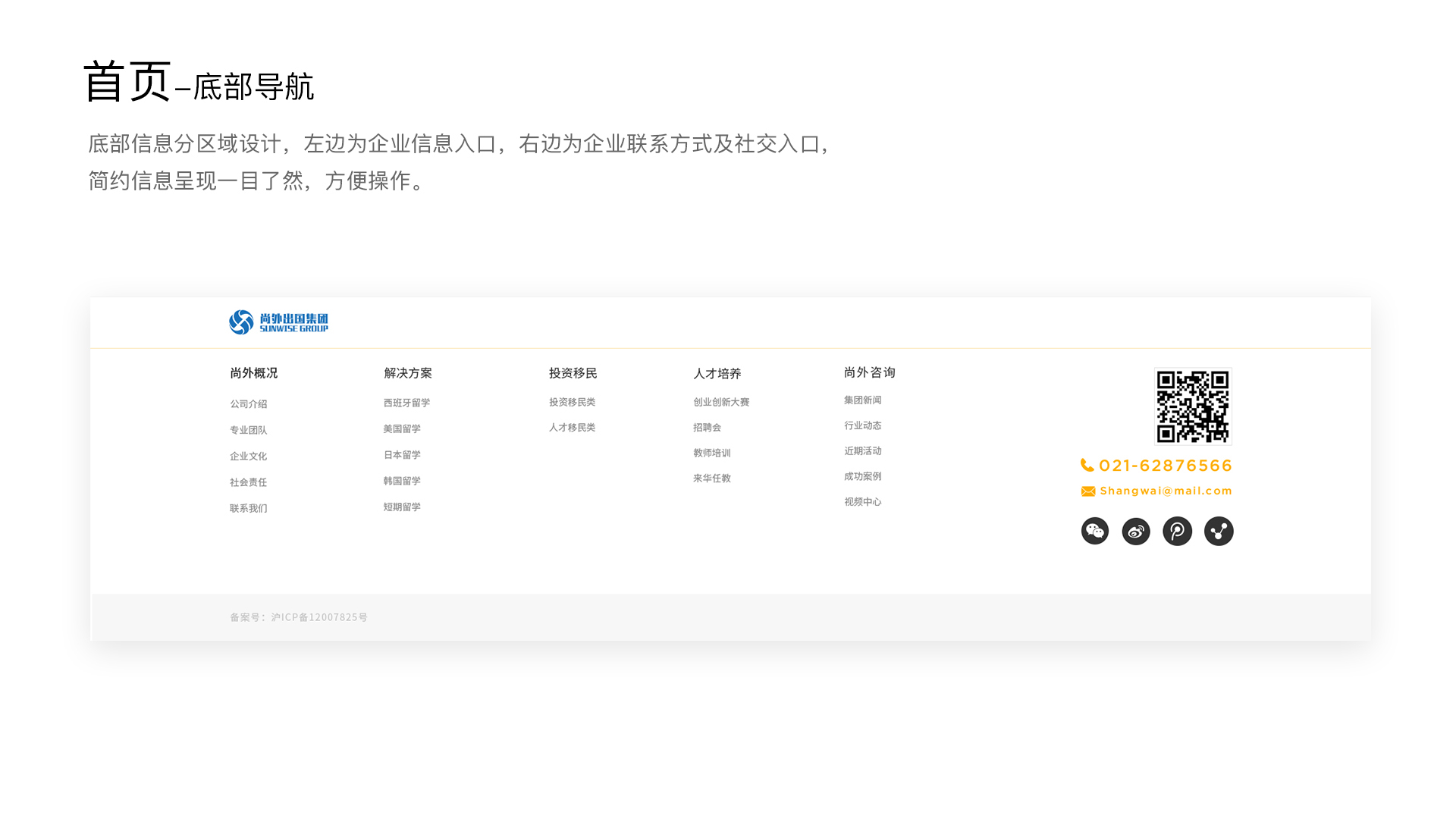Click the orange phone icon

[x=1087, y=465]
